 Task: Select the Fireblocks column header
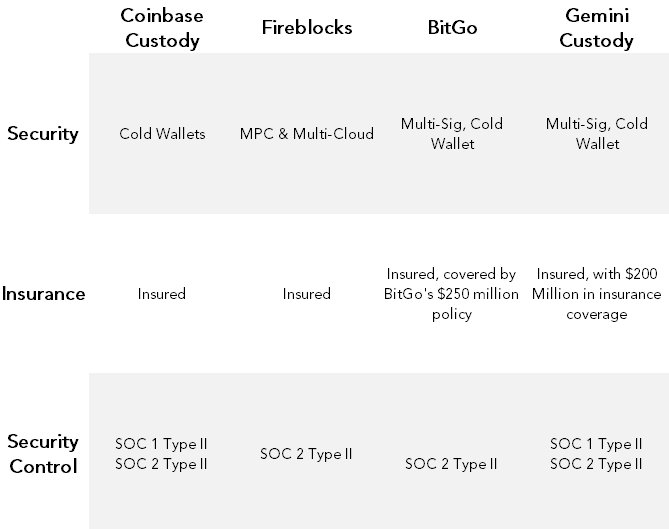pos(306,27)
